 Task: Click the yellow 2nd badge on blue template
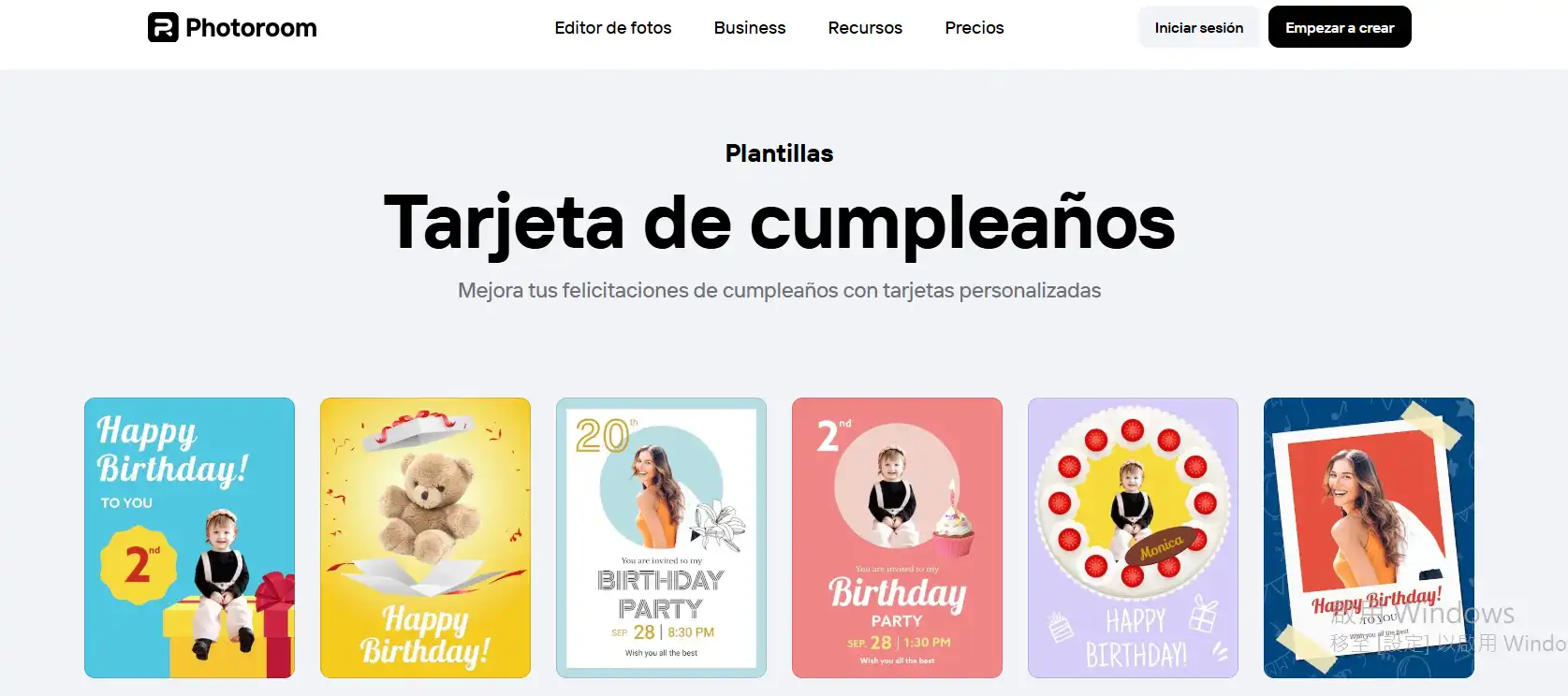pyautogui.click(x=138, y=565)
